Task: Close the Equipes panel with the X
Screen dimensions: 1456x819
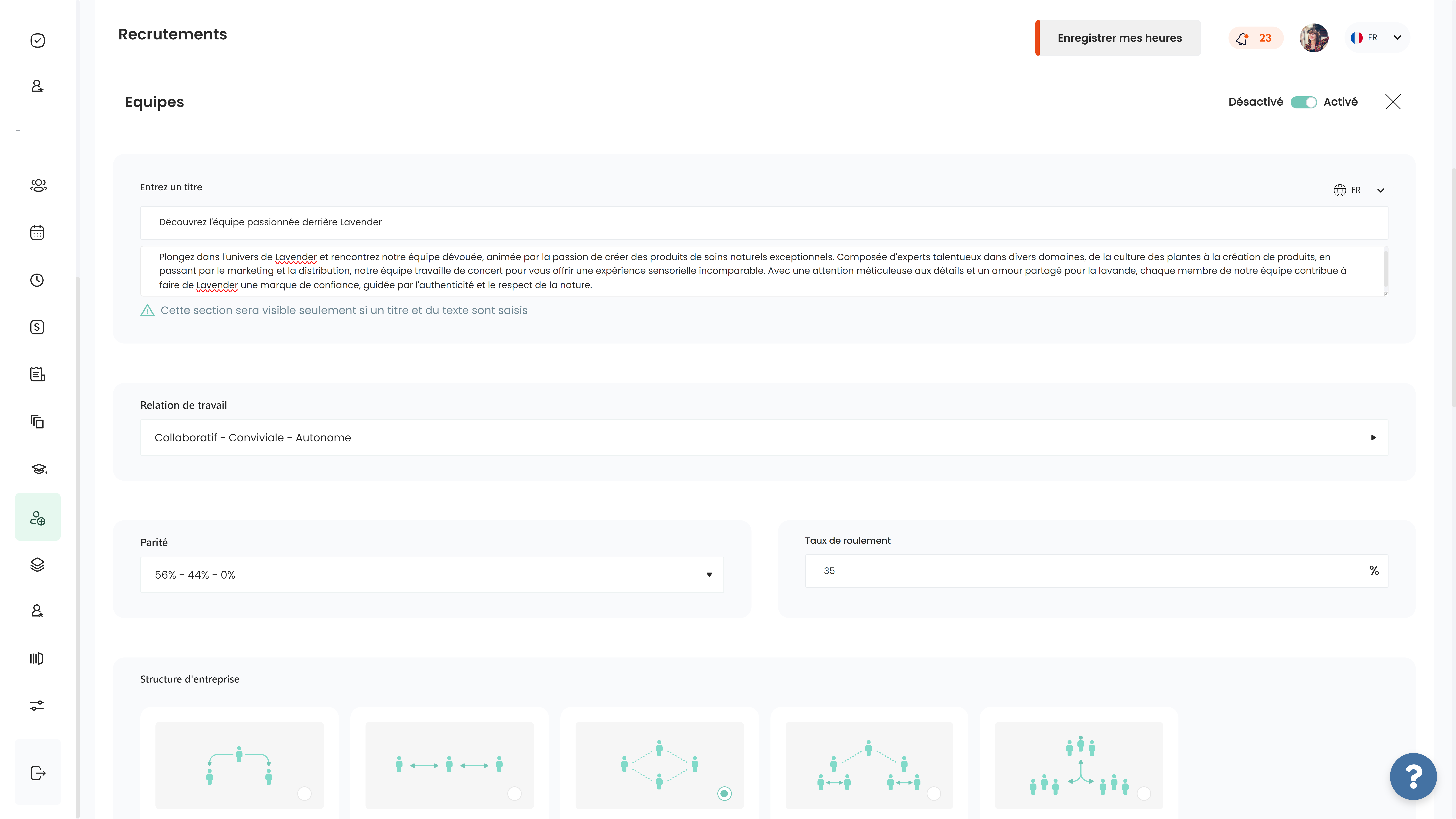Action: coord(1393,102)
